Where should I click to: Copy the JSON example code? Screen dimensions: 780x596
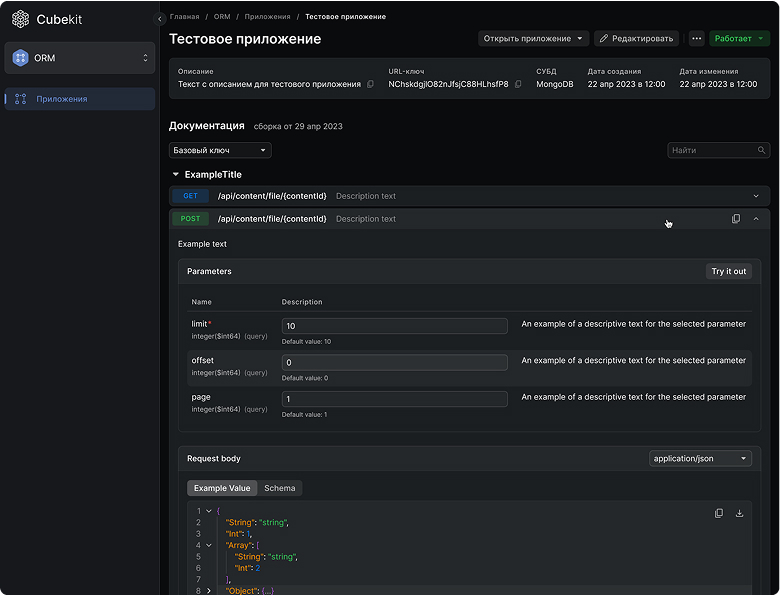point(719,513)
